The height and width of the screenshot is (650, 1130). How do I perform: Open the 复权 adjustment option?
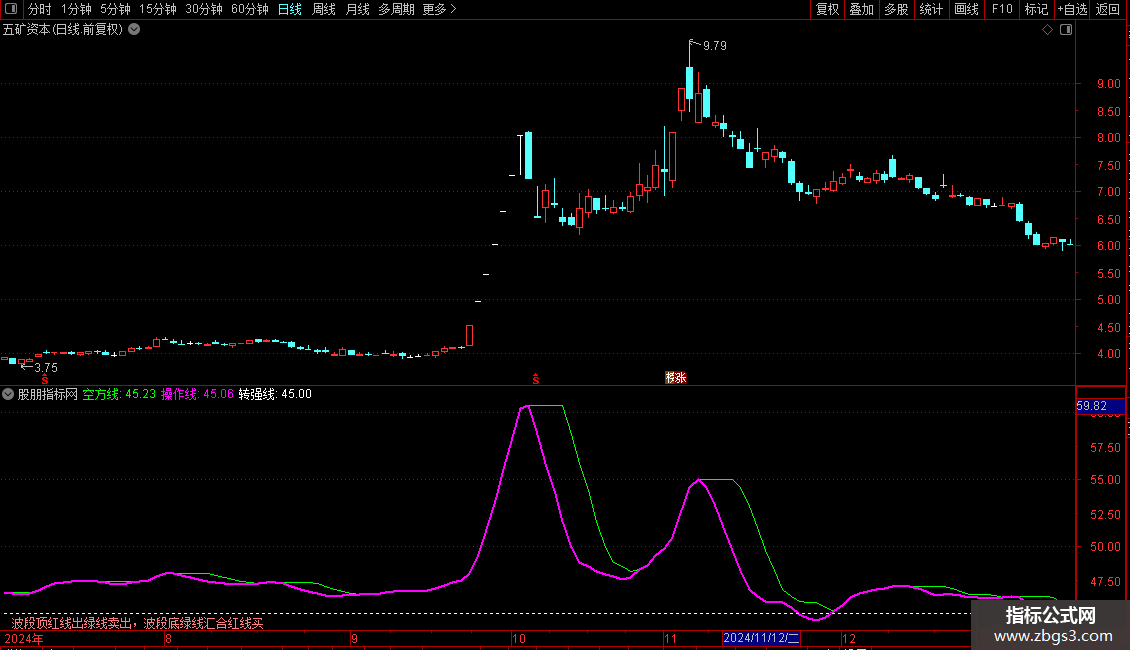pyautogui.click(x=827, y=9)
